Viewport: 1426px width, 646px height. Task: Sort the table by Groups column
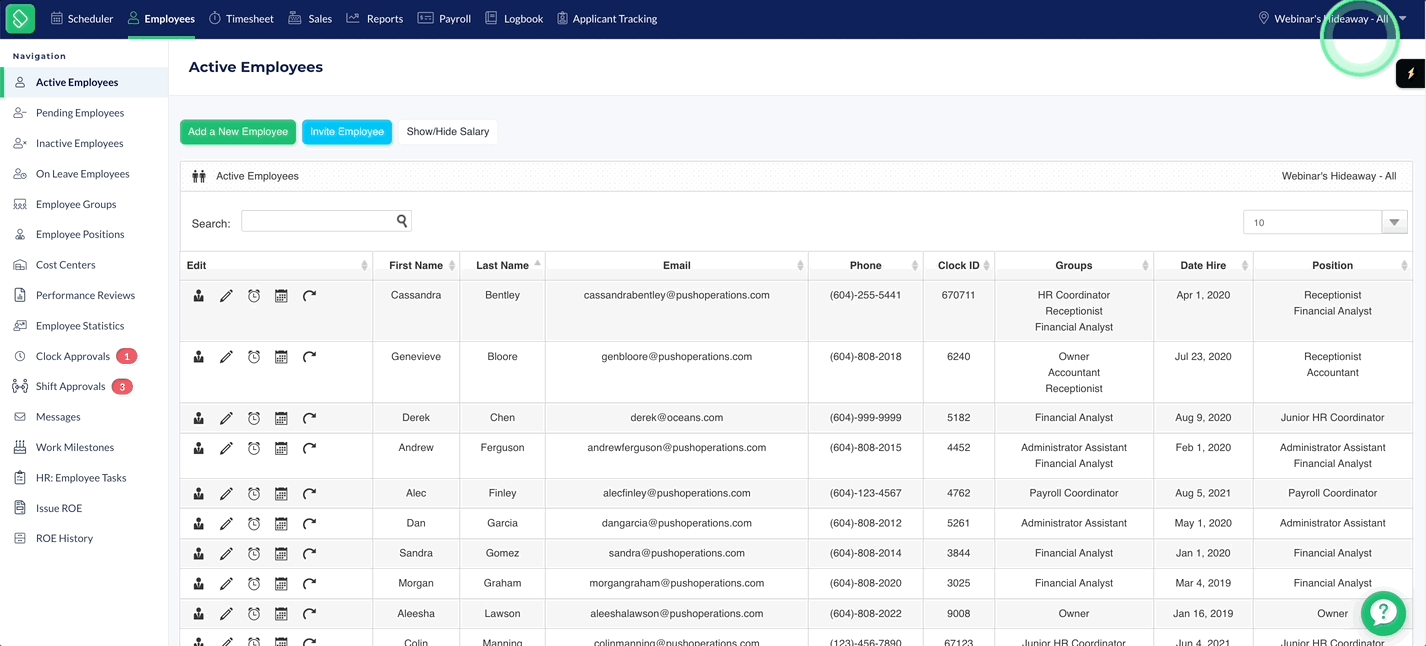pyautogui.click(x=1074, y=265)
